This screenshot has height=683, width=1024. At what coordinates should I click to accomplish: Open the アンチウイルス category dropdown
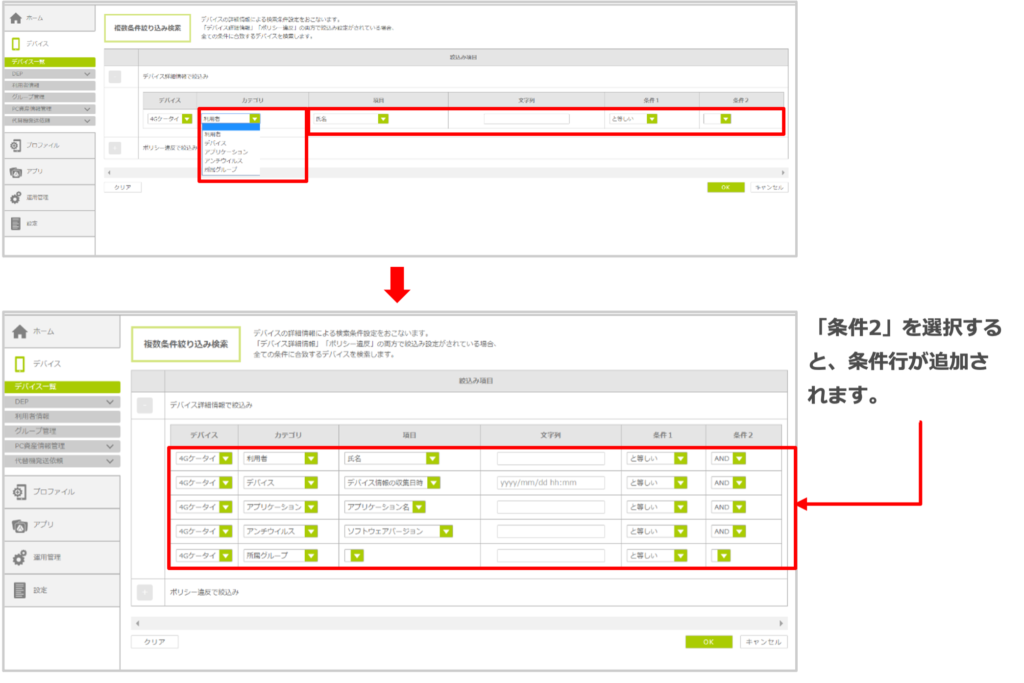[311, 531]
